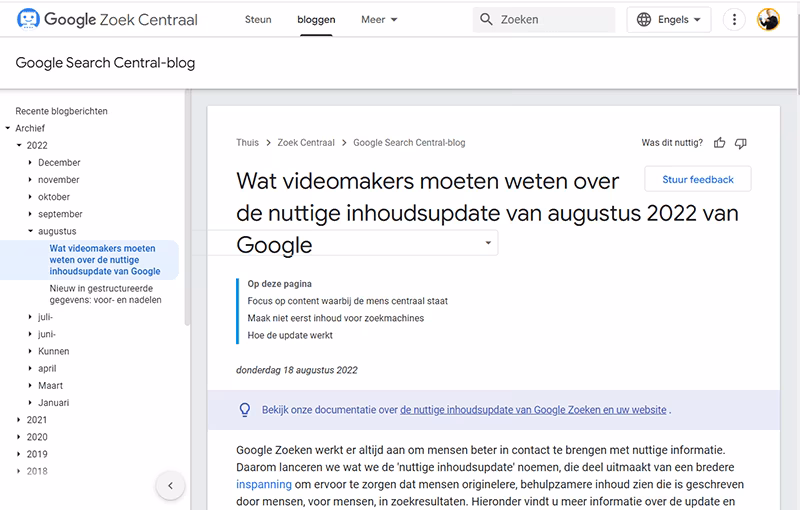Click the Thuis breadcrumb link

pyautogui.click(x=247, y=143)
